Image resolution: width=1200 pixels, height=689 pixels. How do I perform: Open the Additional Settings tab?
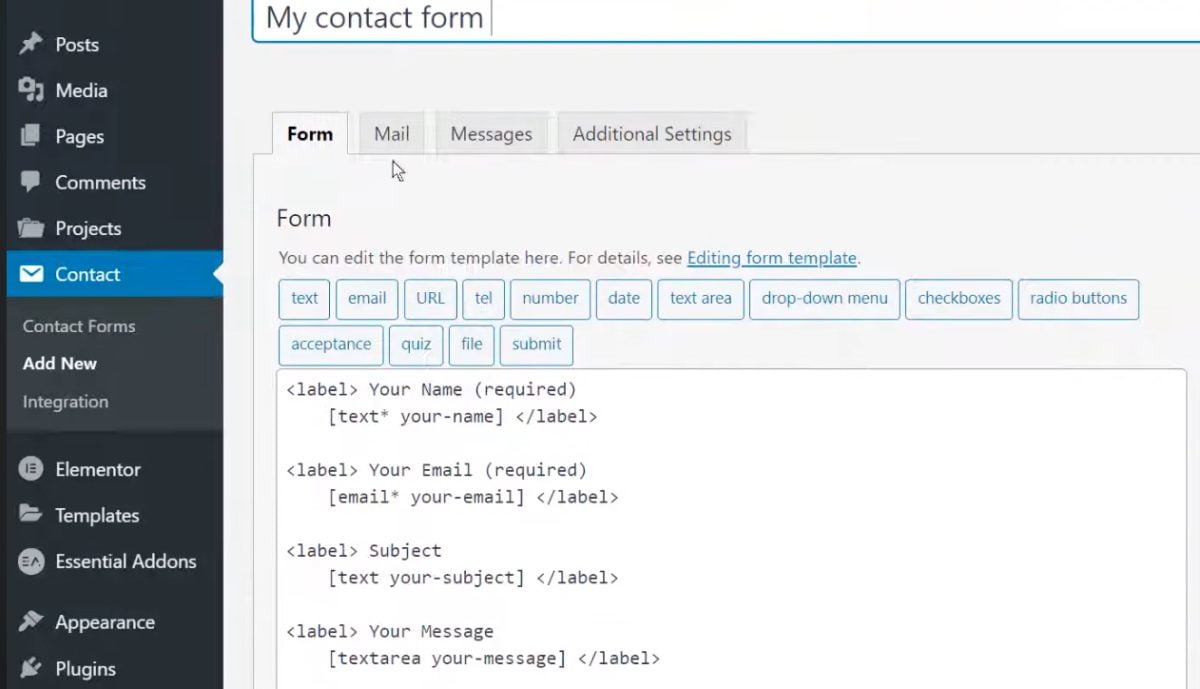652,133
